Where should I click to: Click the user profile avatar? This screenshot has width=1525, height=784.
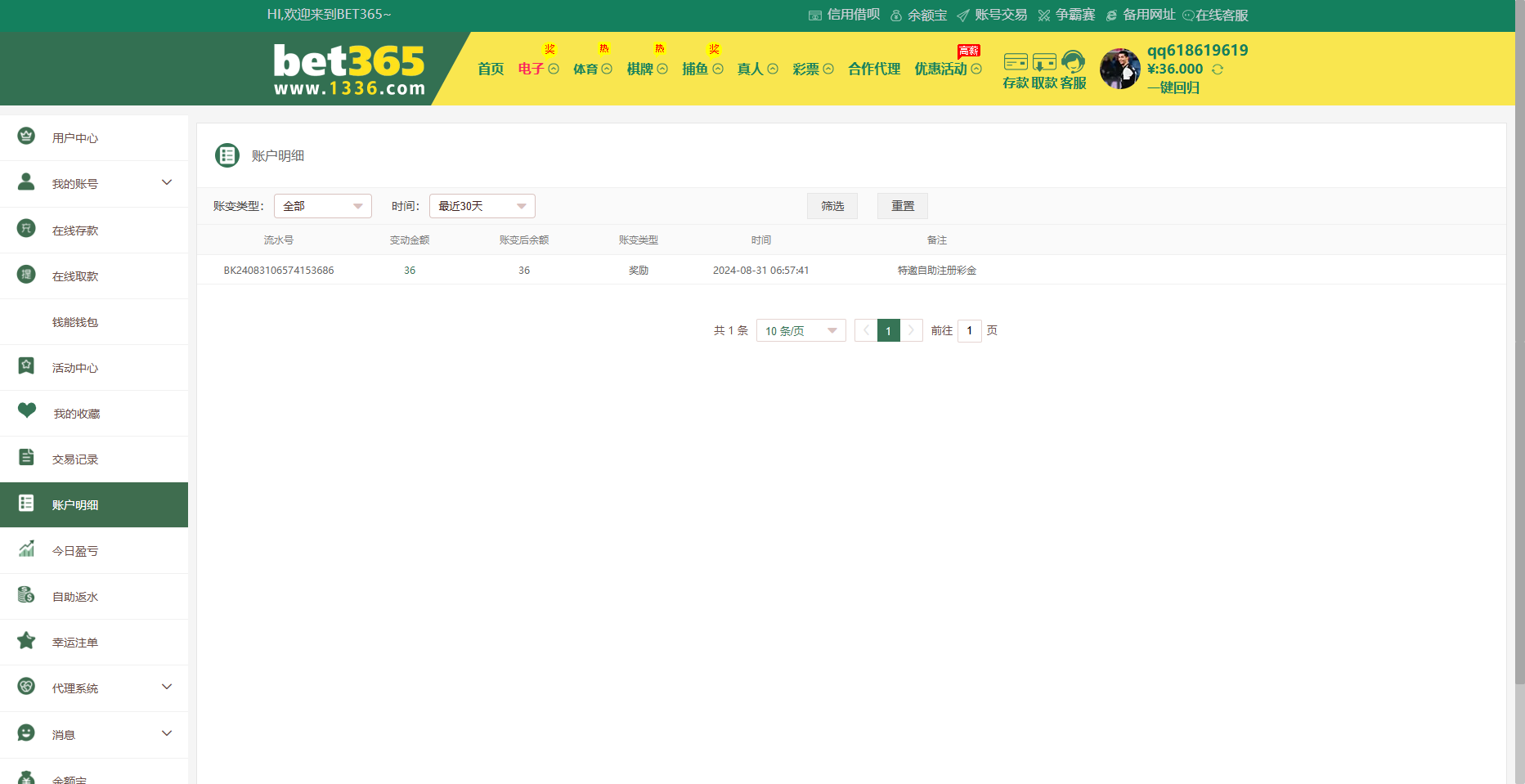(1119, 69)
